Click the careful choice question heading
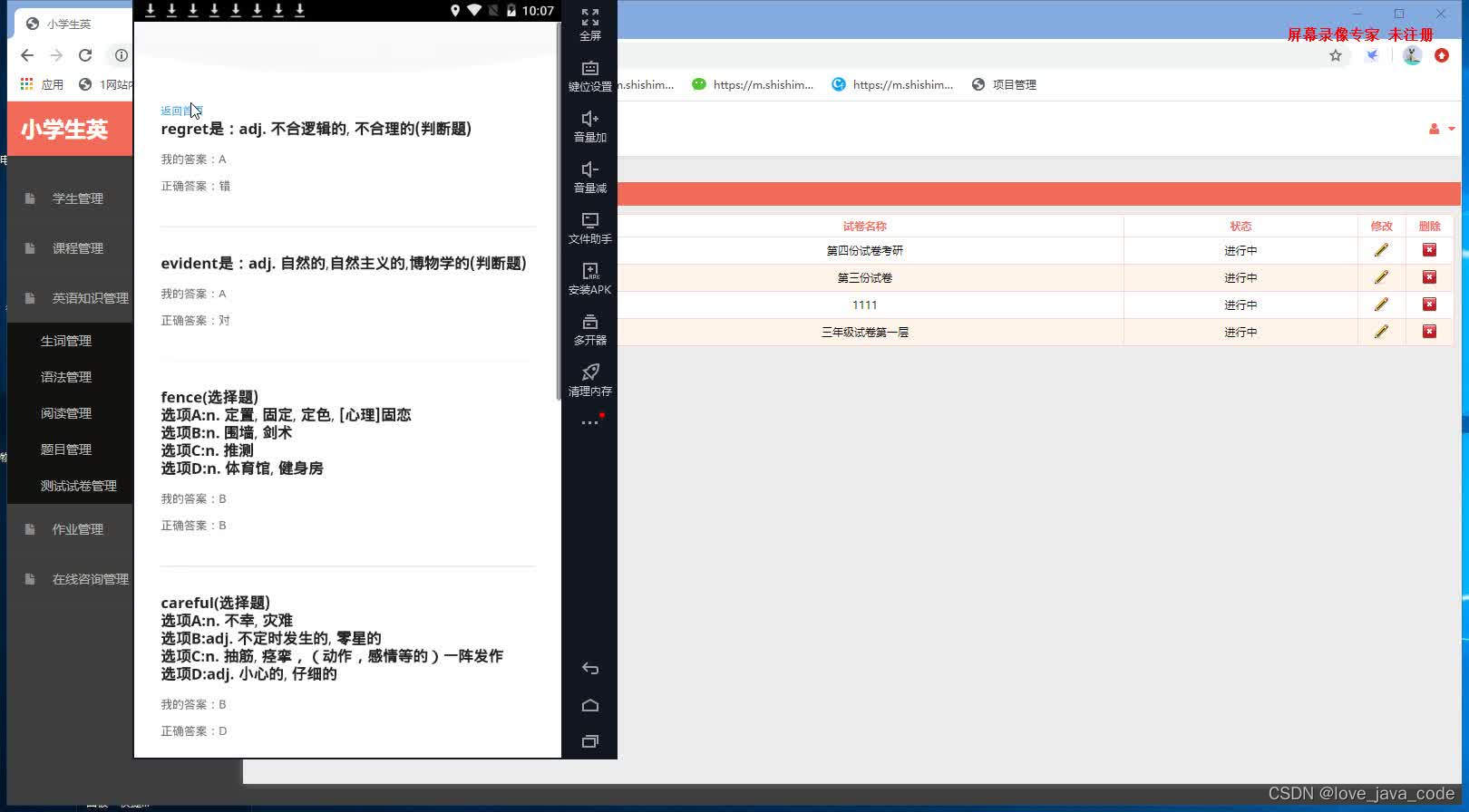 216,603
